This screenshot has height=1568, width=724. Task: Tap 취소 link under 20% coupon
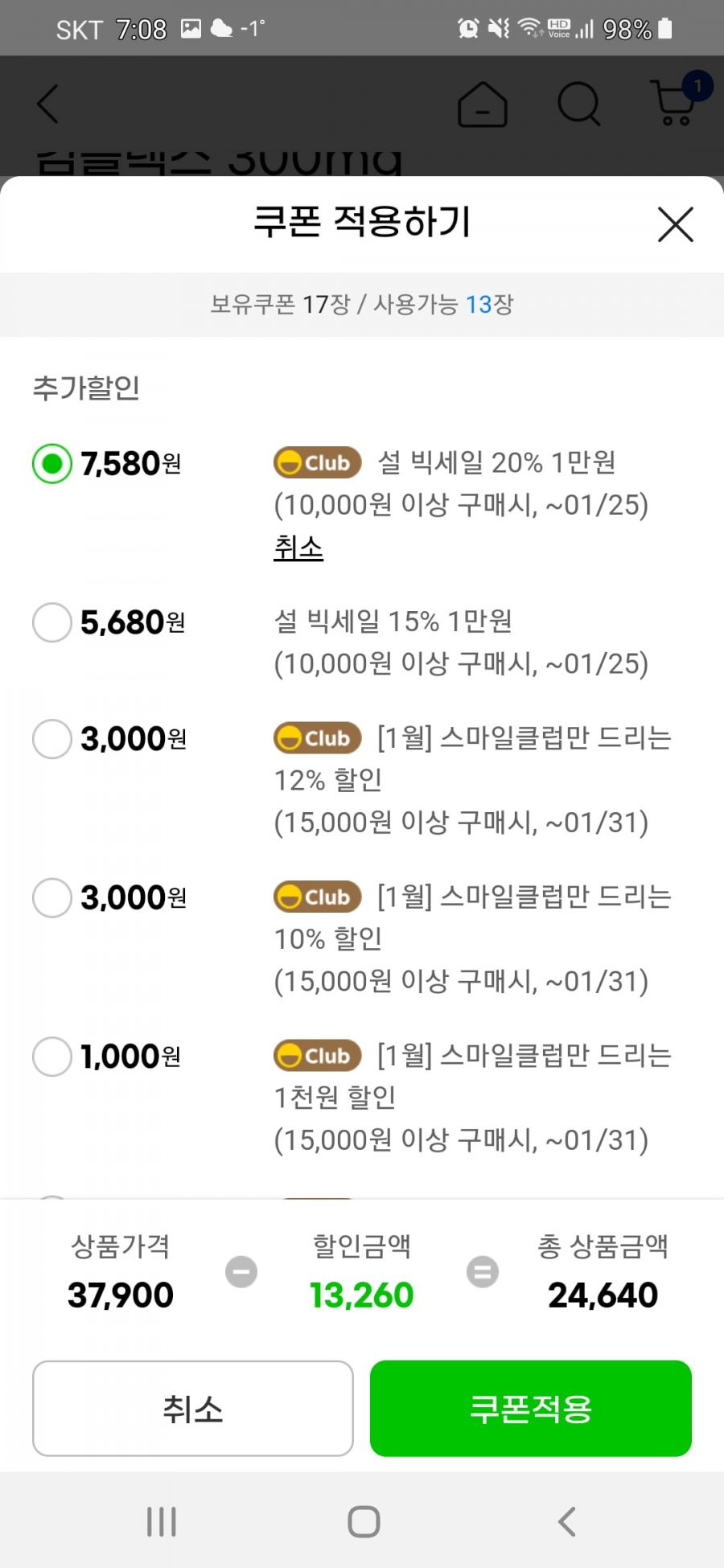click(298, 548)
